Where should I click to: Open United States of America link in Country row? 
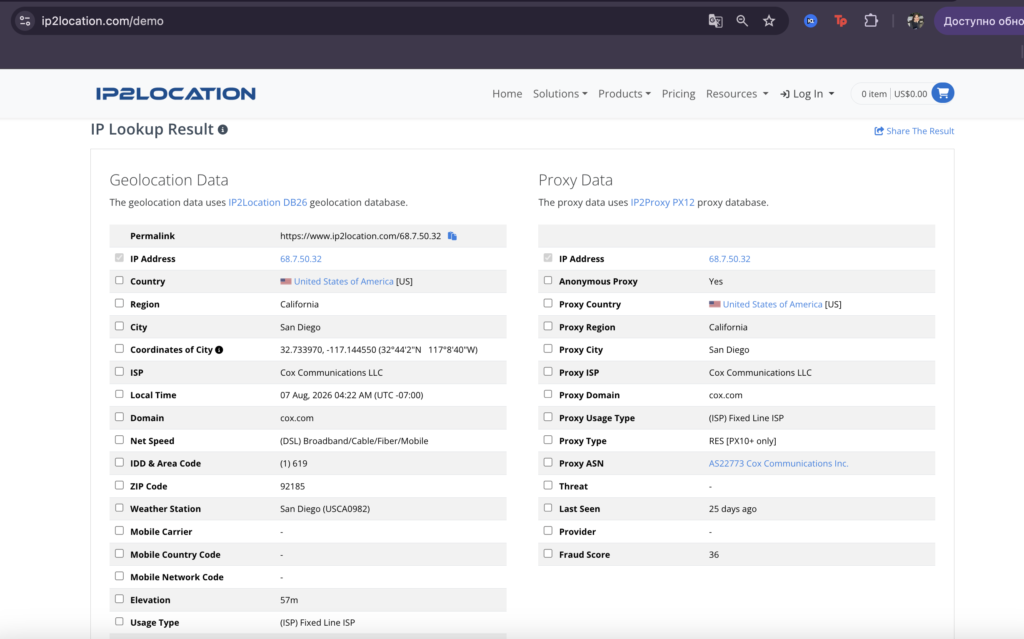tap(344, 282)
